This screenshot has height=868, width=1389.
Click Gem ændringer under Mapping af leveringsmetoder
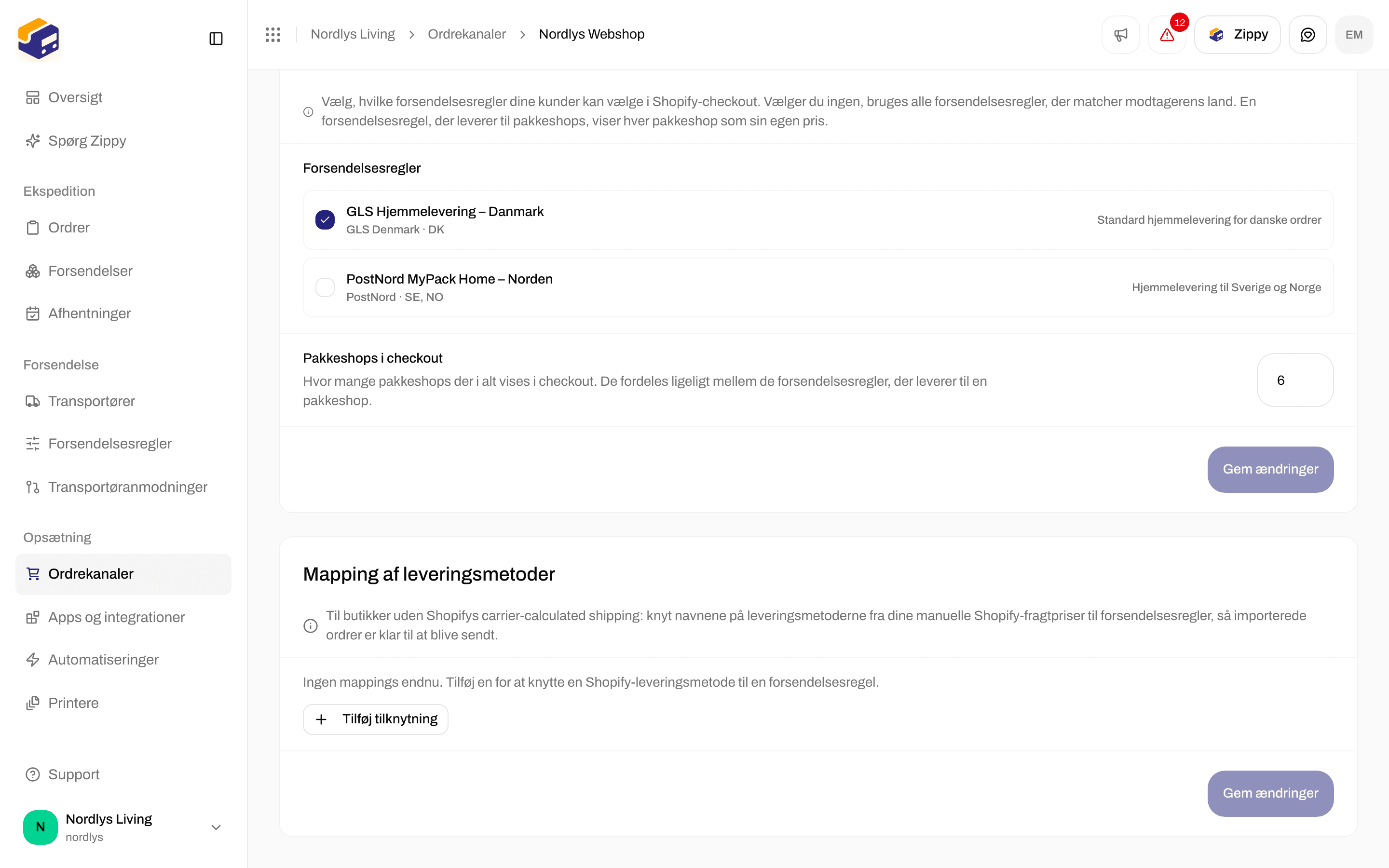pos(1270,793)
